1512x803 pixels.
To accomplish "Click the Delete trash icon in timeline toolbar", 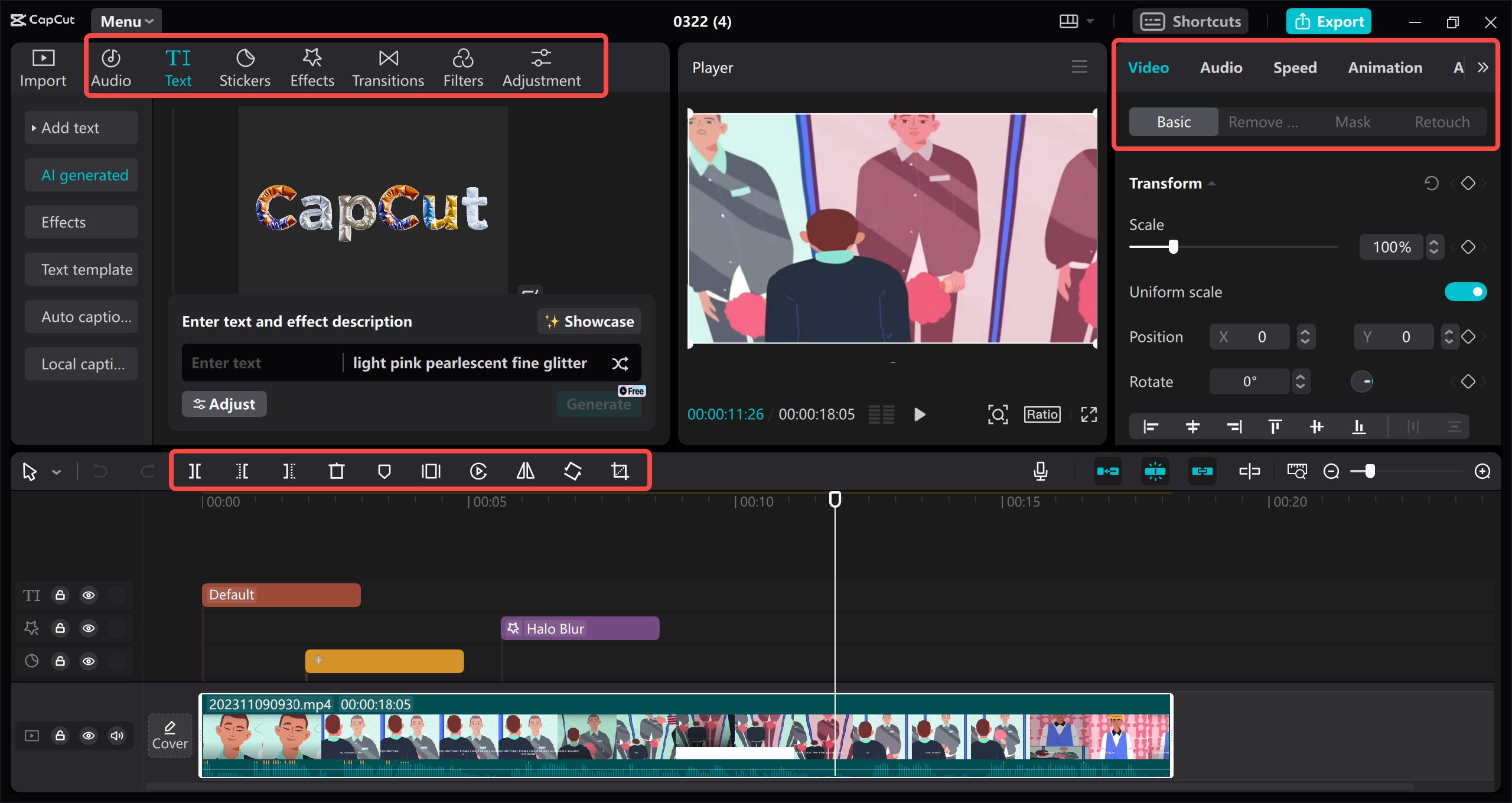I will pyautogui.click(x=337, y=471).
